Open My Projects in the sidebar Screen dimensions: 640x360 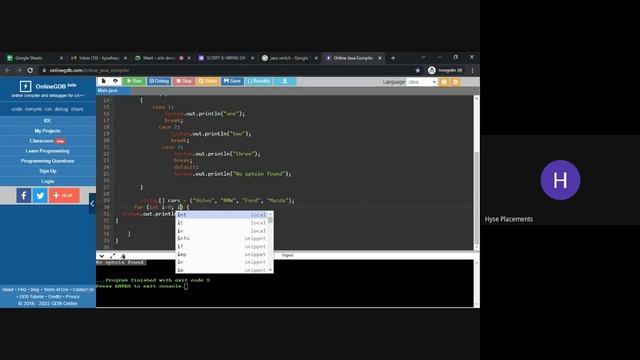[x=47, y=131]
